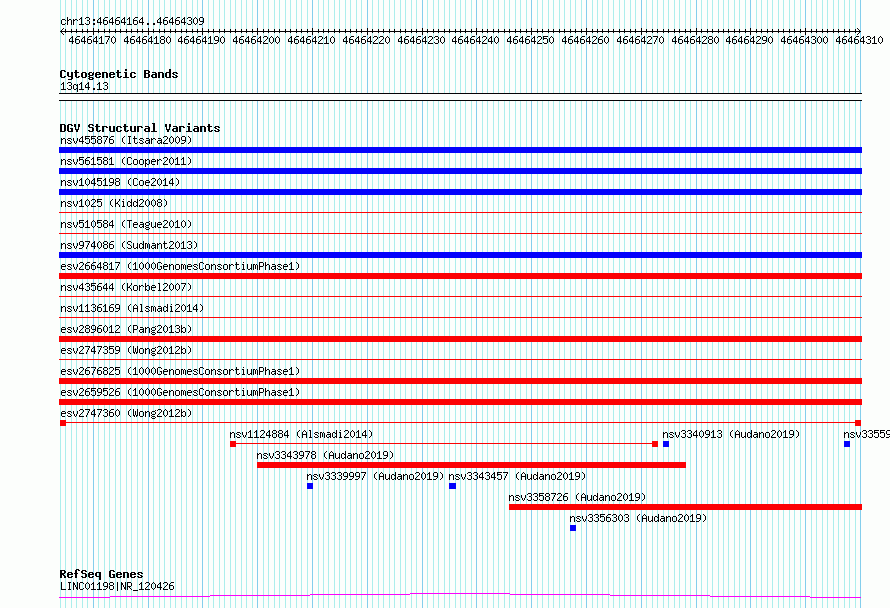The image size is (890, 608).
Task: Click the red bar under esv2676825
Action: [x=460, y=381]
